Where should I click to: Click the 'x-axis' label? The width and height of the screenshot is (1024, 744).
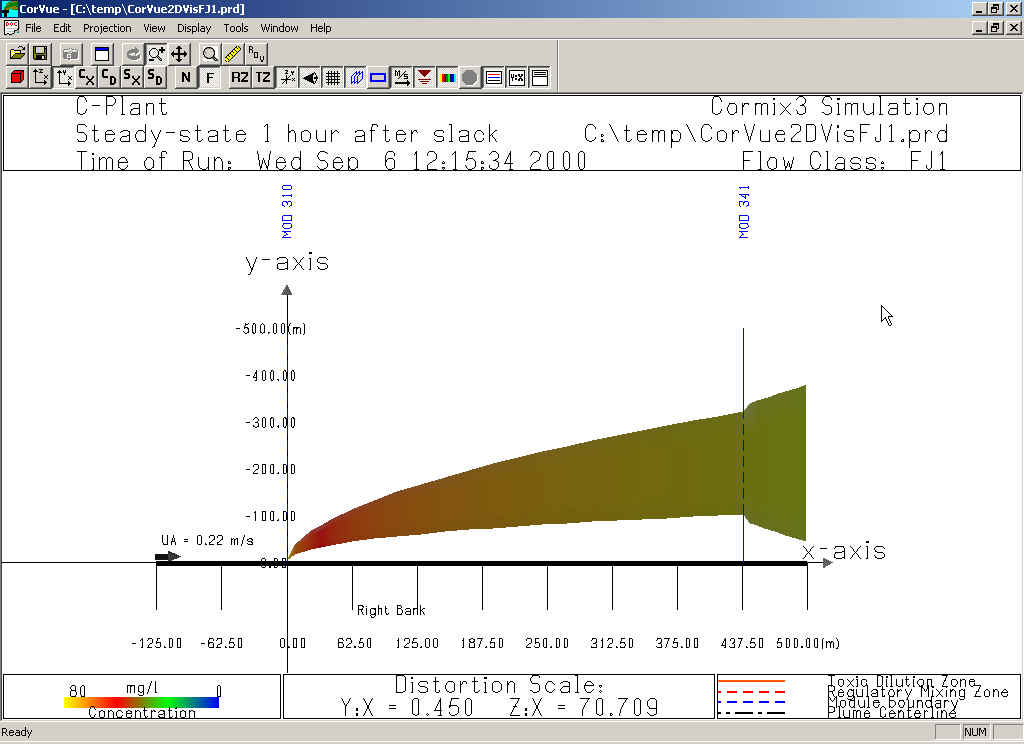[844, 551]
